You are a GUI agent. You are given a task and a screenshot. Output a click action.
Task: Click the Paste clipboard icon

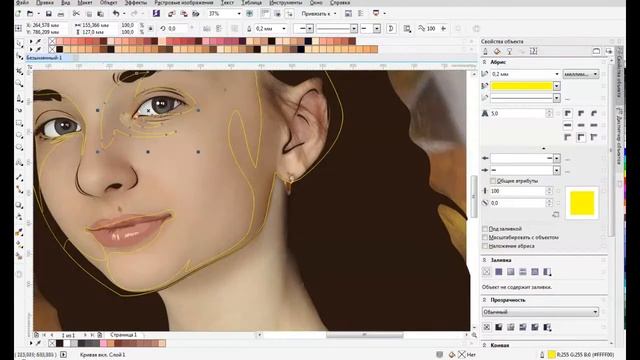[100, 14]
